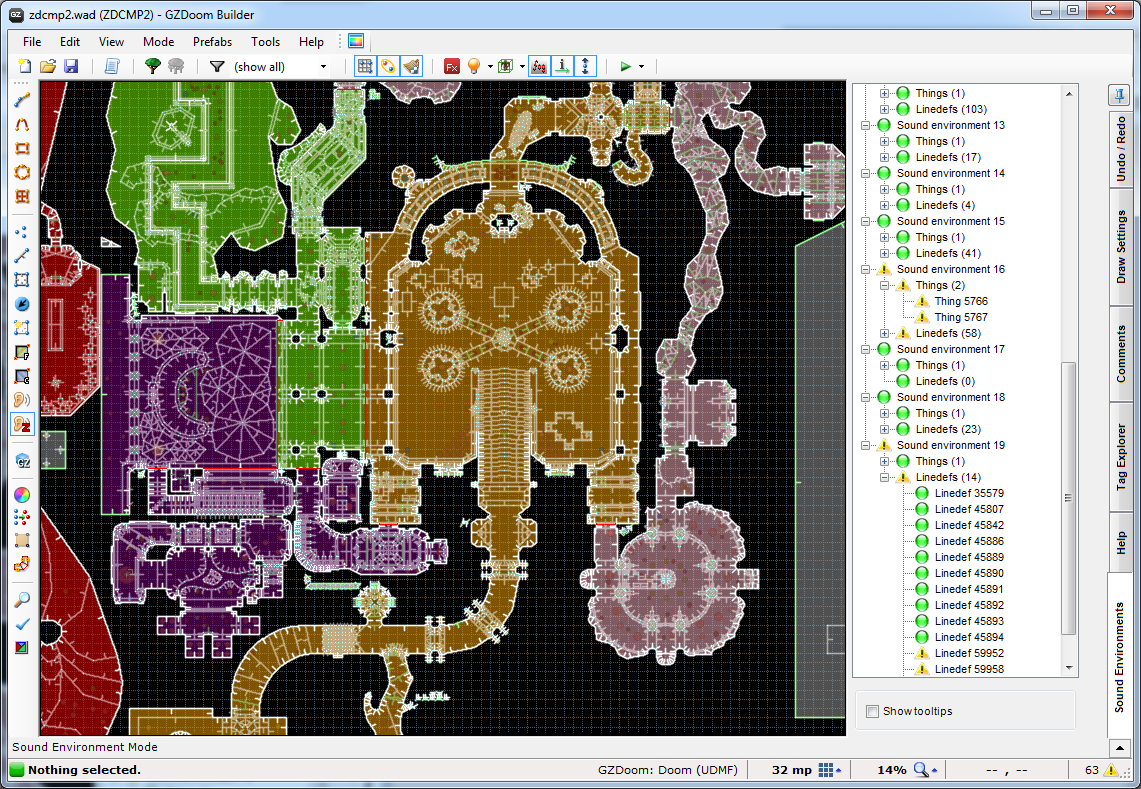Click the Sound Environment mode ear-Z icon
The height and width of the screenshot is (789, 1141).
click(x=22, y=424)
